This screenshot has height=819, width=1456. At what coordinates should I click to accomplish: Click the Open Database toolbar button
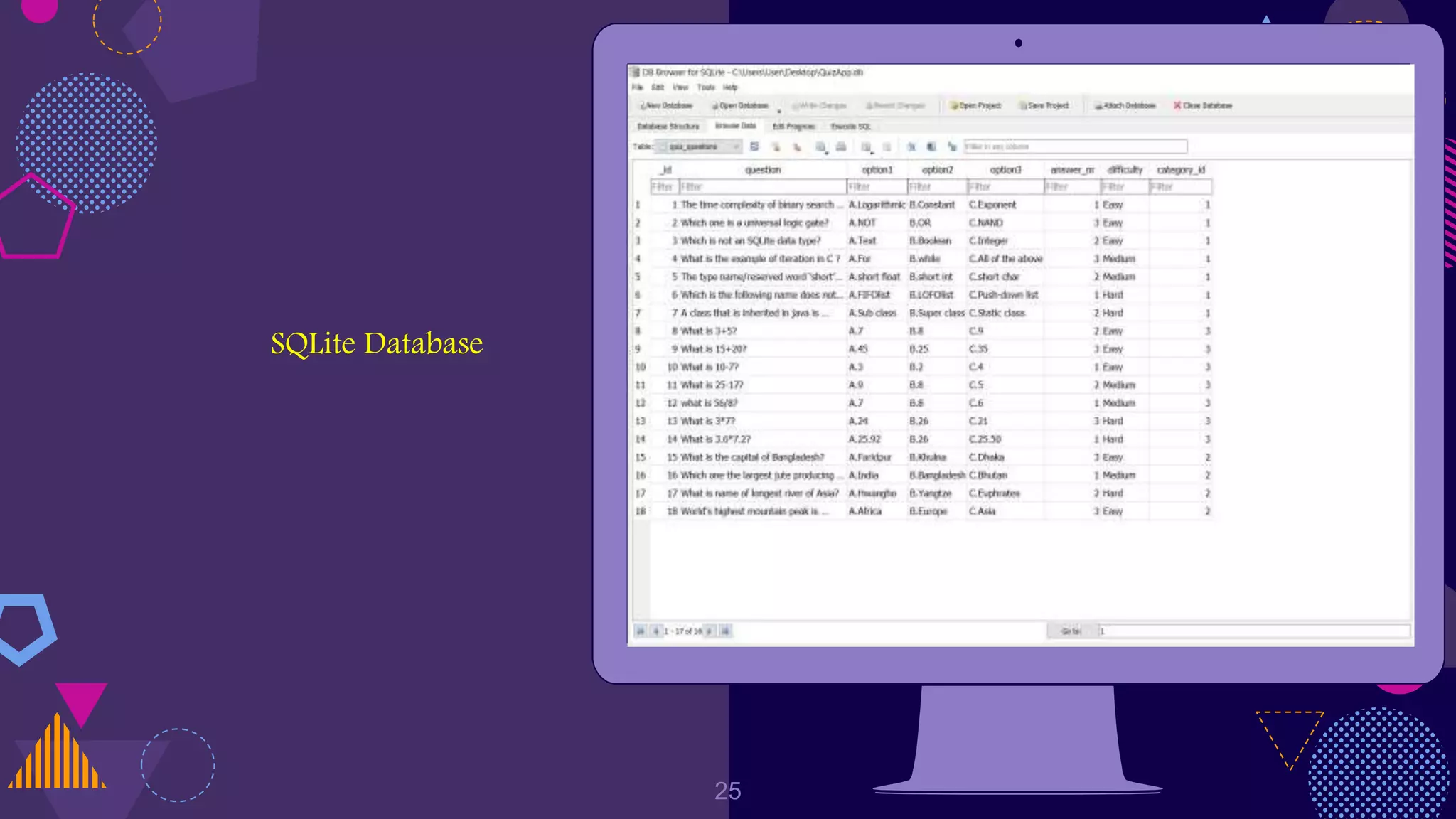click(x=740, y=105)
